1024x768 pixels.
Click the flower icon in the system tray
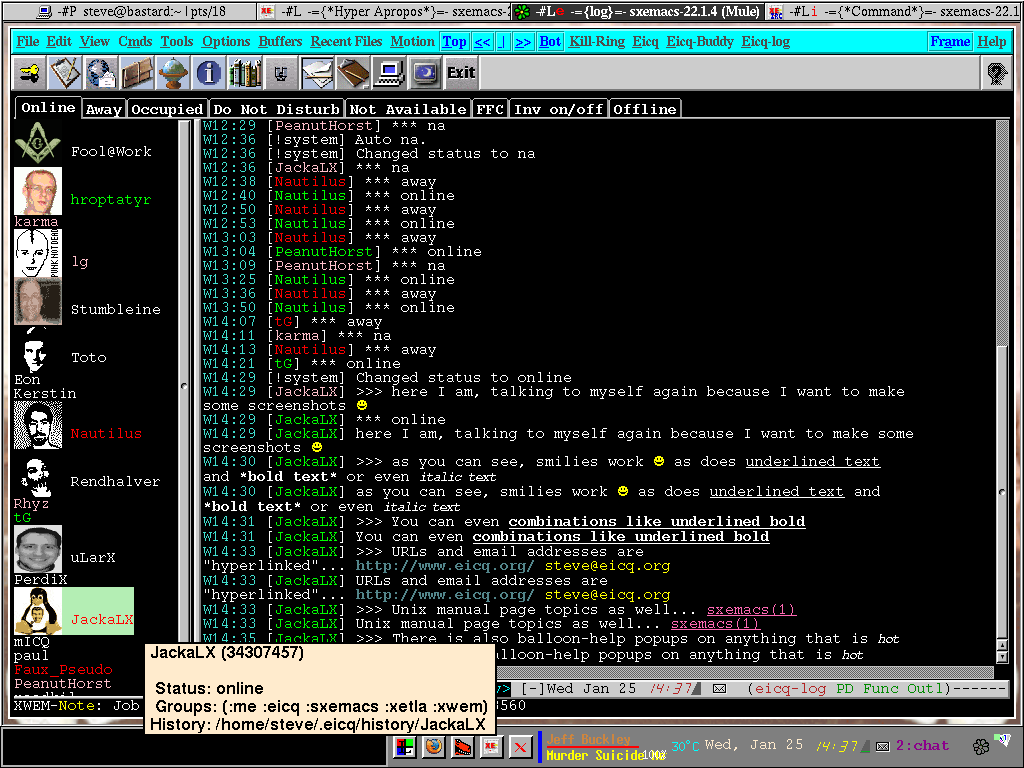click(980, 746)
